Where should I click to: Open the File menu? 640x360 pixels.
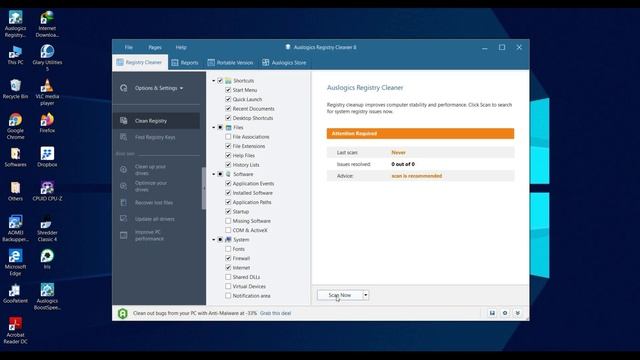[129, 47]
